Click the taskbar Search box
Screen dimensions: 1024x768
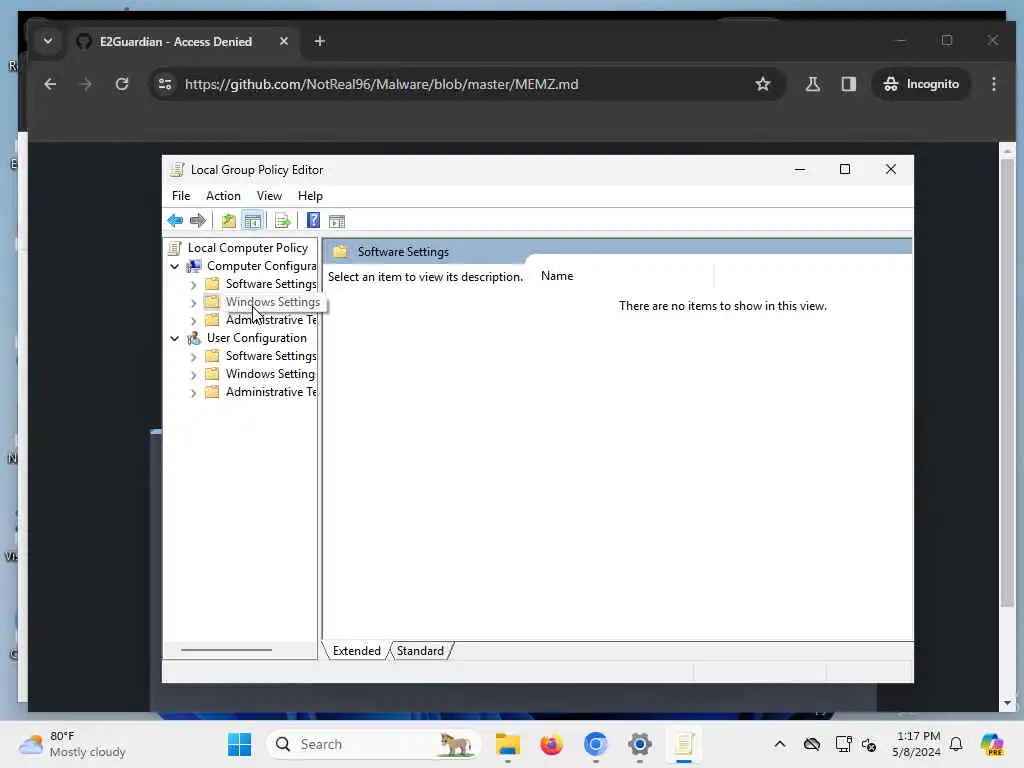[374, 744]
